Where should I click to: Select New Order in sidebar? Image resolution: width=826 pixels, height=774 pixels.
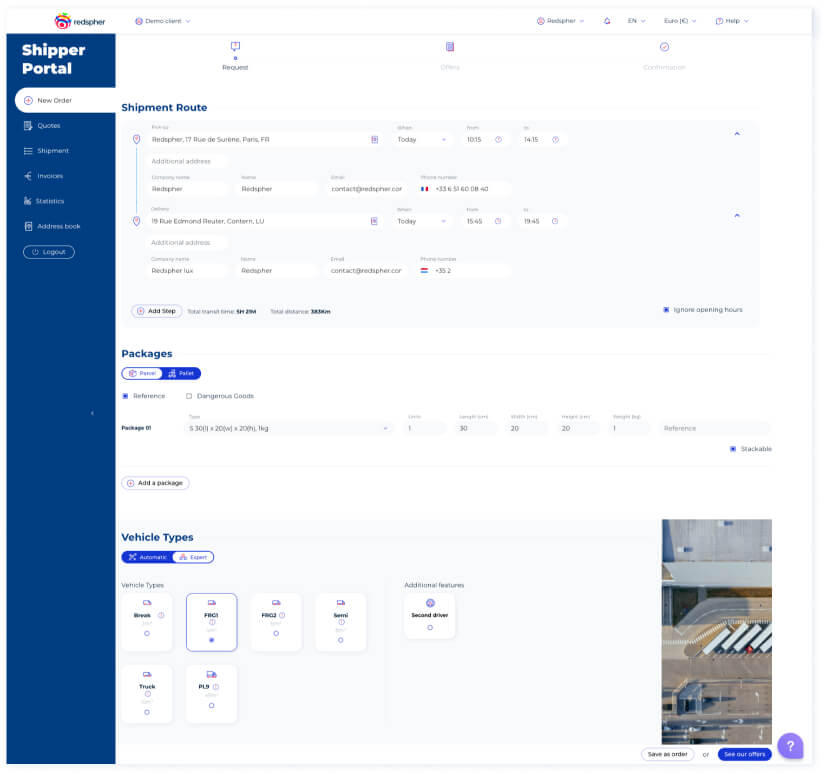[65, 101]
